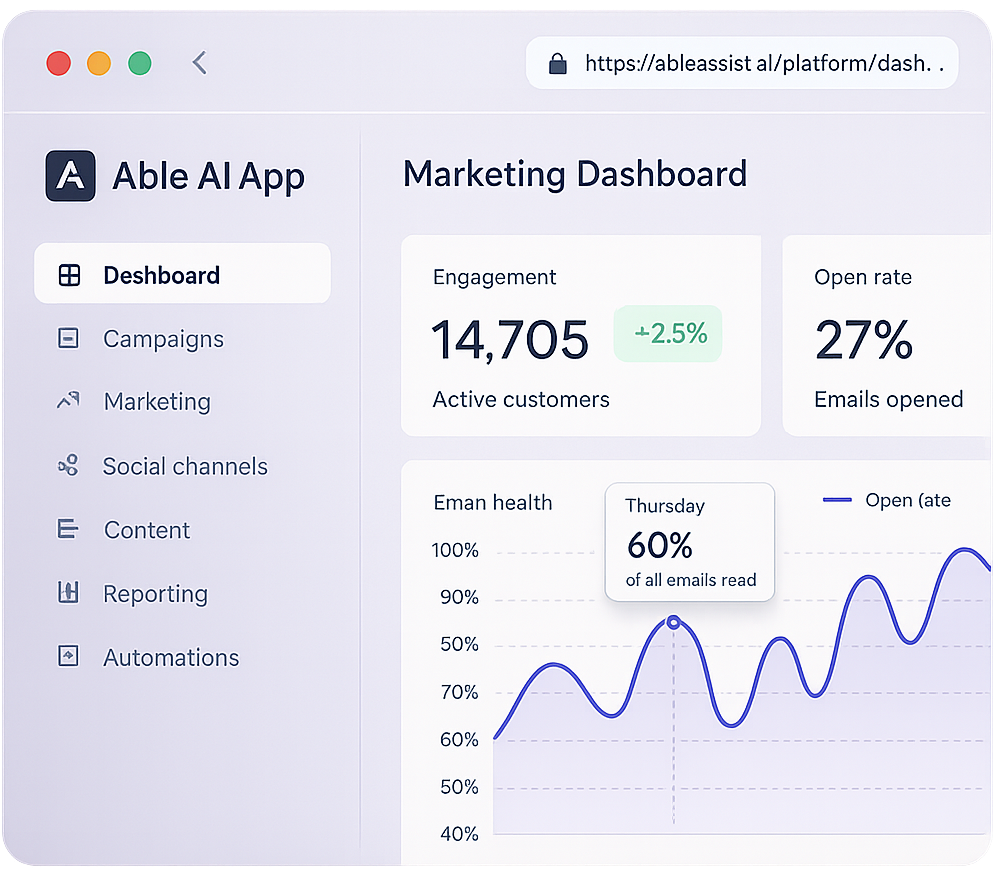Viewport: 993px width, 869px height.
Task: Navigate to Automations page
Action: tap(171, 658)
